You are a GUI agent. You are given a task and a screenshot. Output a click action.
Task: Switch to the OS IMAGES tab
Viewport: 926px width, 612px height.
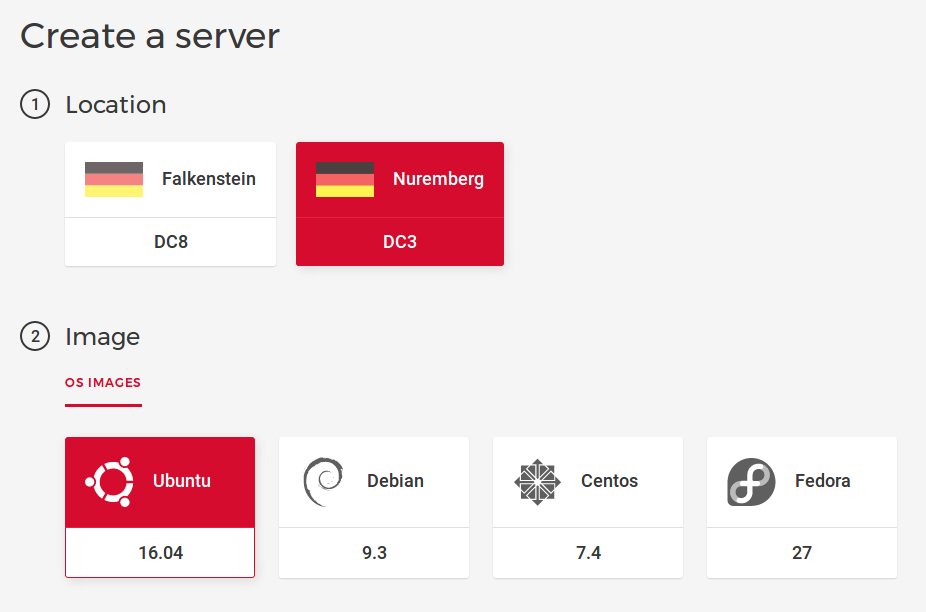(103, 383)
